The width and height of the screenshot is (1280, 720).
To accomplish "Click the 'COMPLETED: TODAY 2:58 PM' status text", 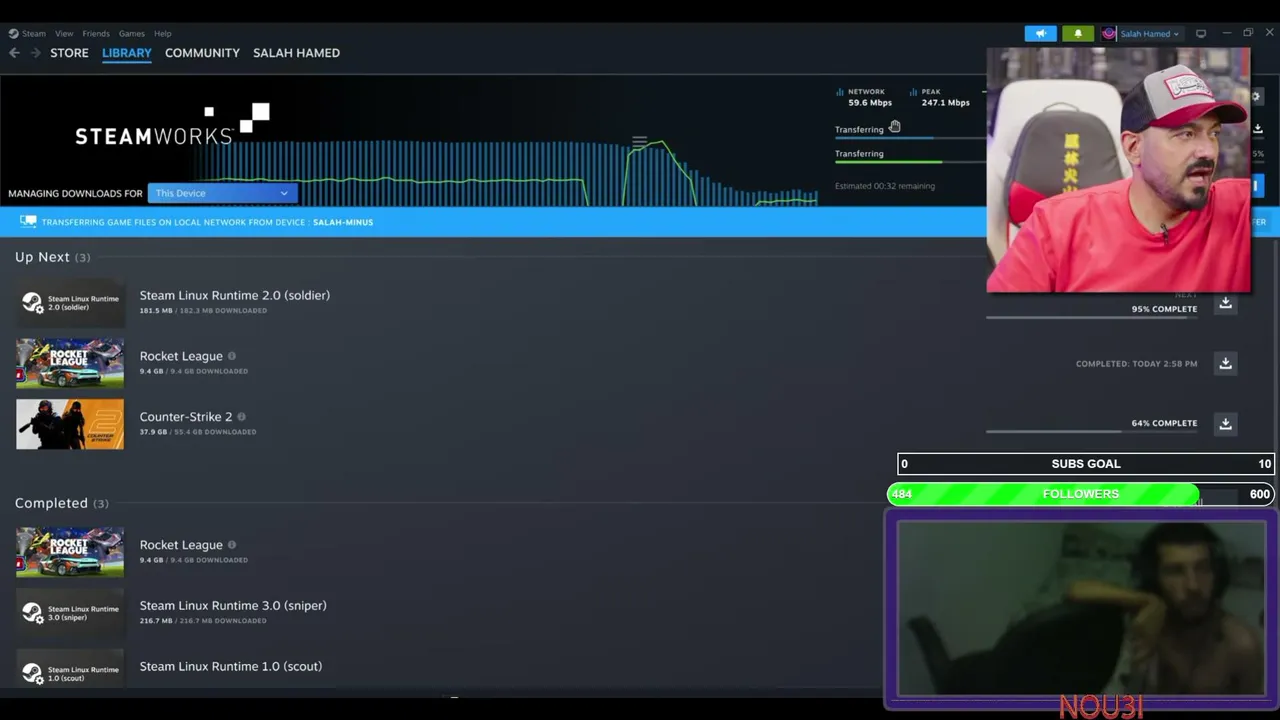I will [x=1136, y=364].
